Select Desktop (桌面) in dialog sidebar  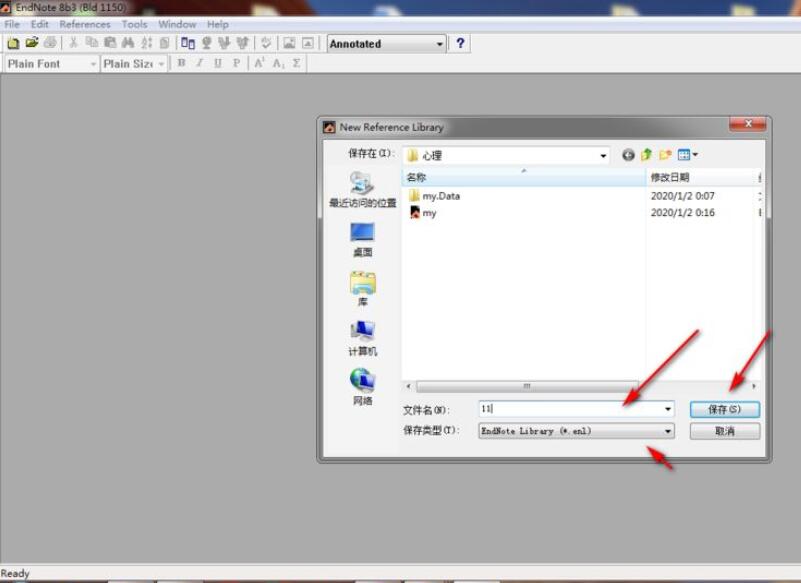362,240
